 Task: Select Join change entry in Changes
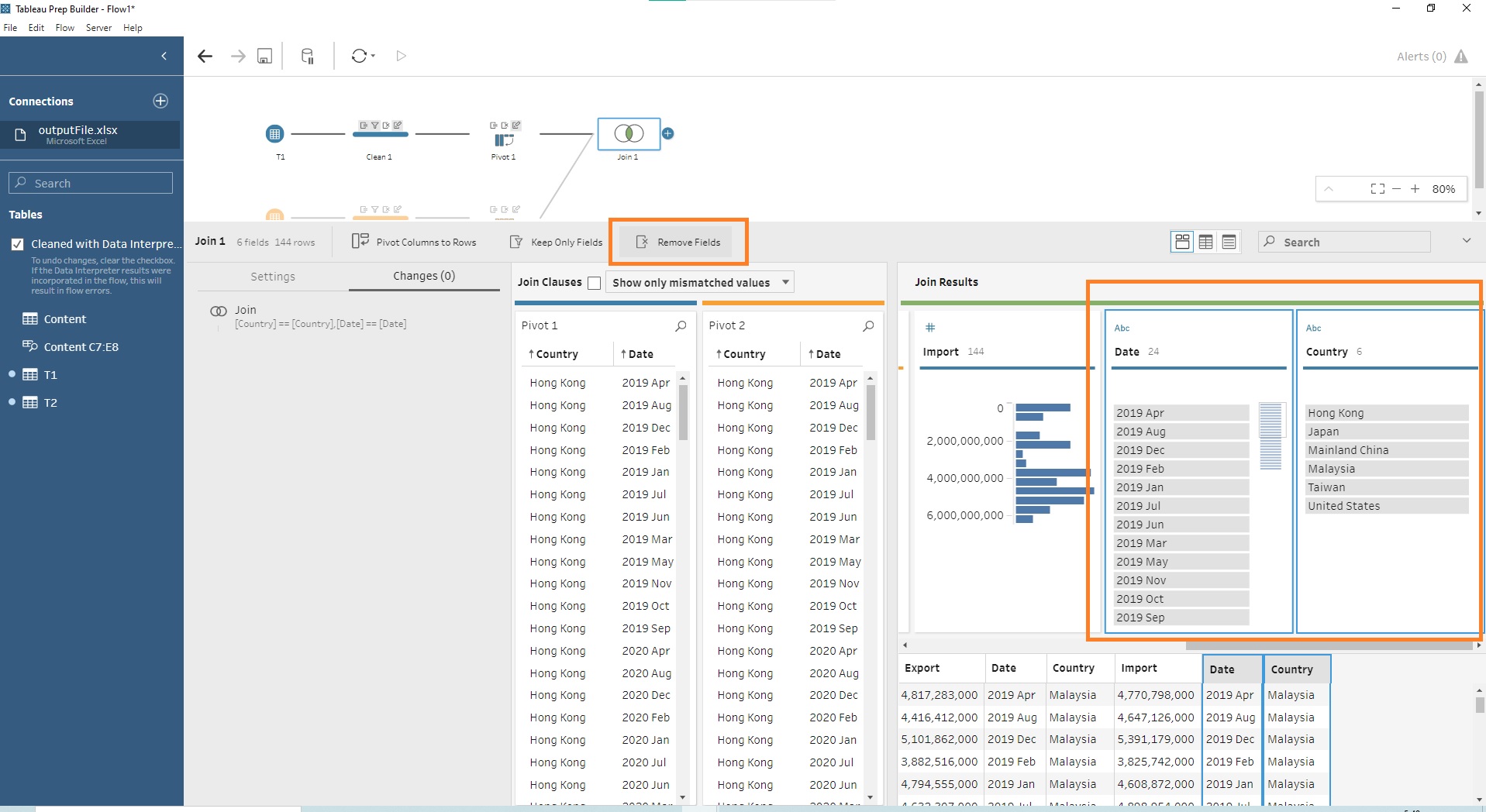point(310,316)
